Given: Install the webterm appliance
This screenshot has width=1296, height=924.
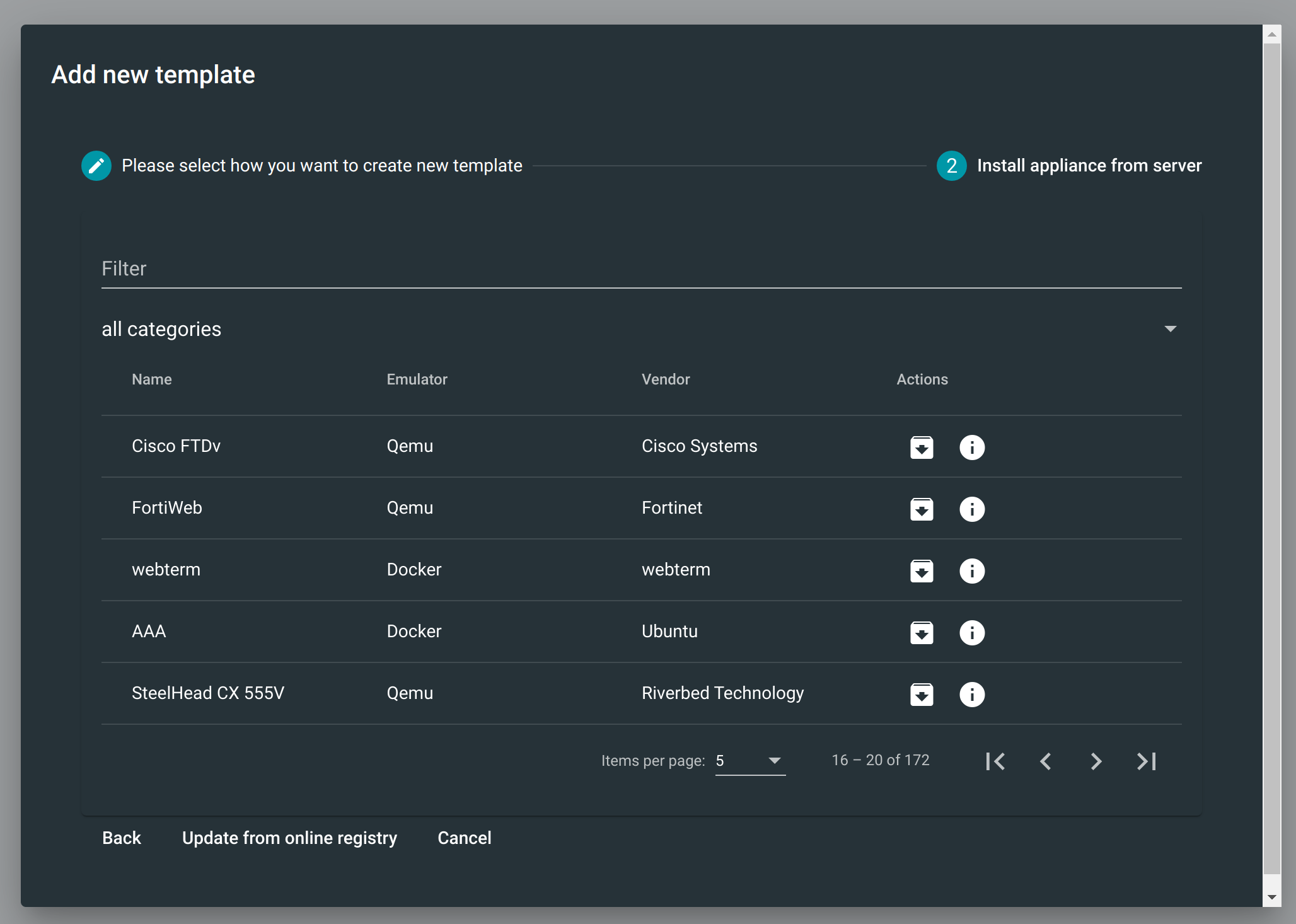Looking at the screenshot, I should [922, 571].
